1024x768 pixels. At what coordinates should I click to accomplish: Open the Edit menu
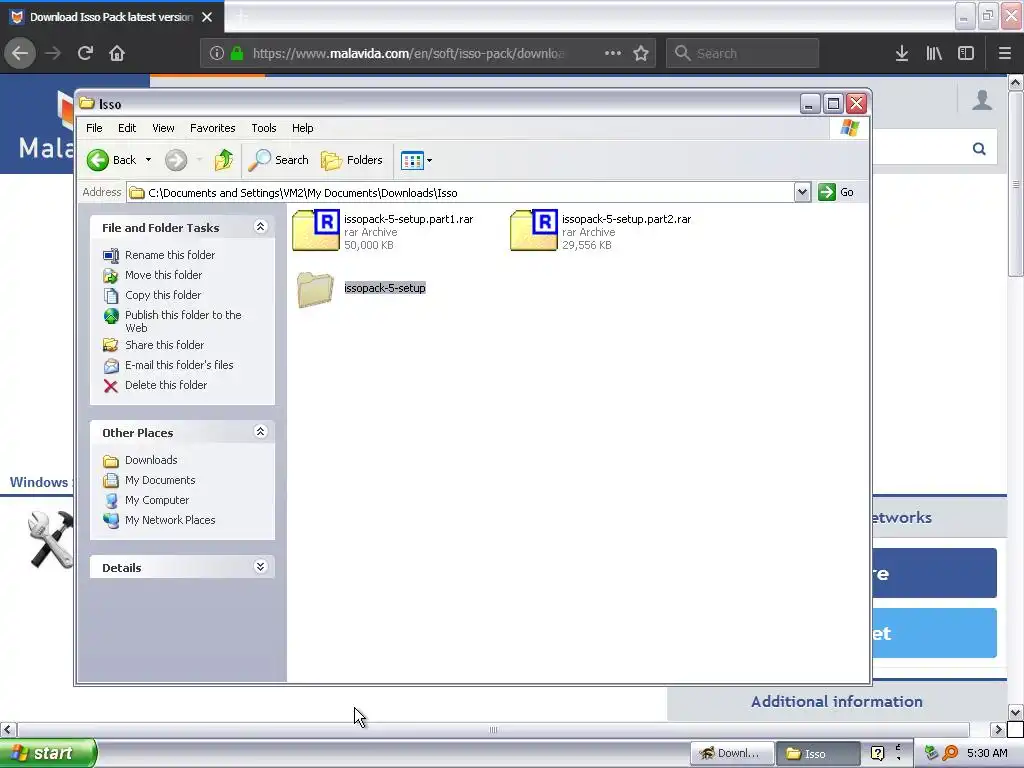coord(127,128)
